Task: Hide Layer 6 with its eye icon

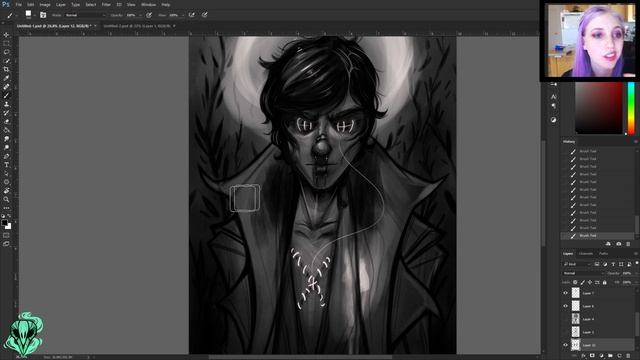Action: 565,306
